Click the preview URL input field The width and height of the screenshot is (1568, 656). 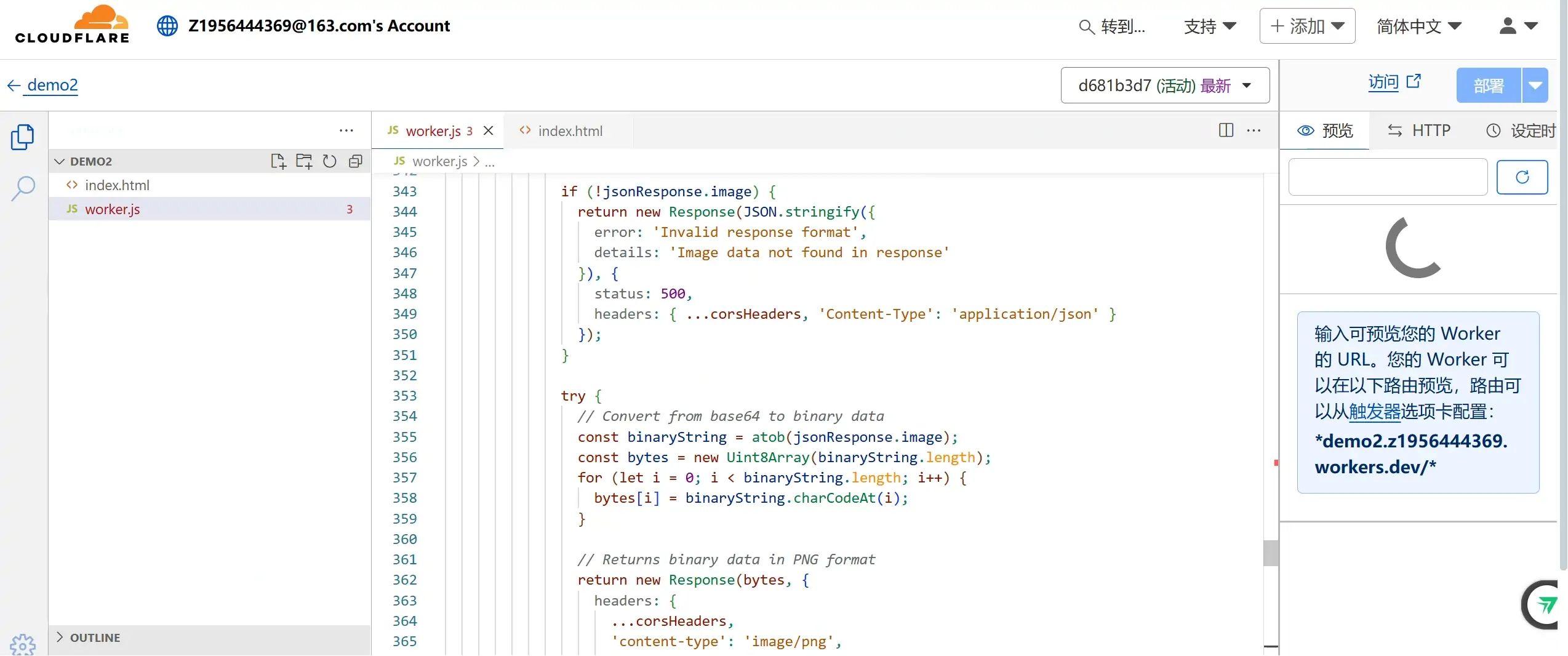click(x=1388, y=177)
